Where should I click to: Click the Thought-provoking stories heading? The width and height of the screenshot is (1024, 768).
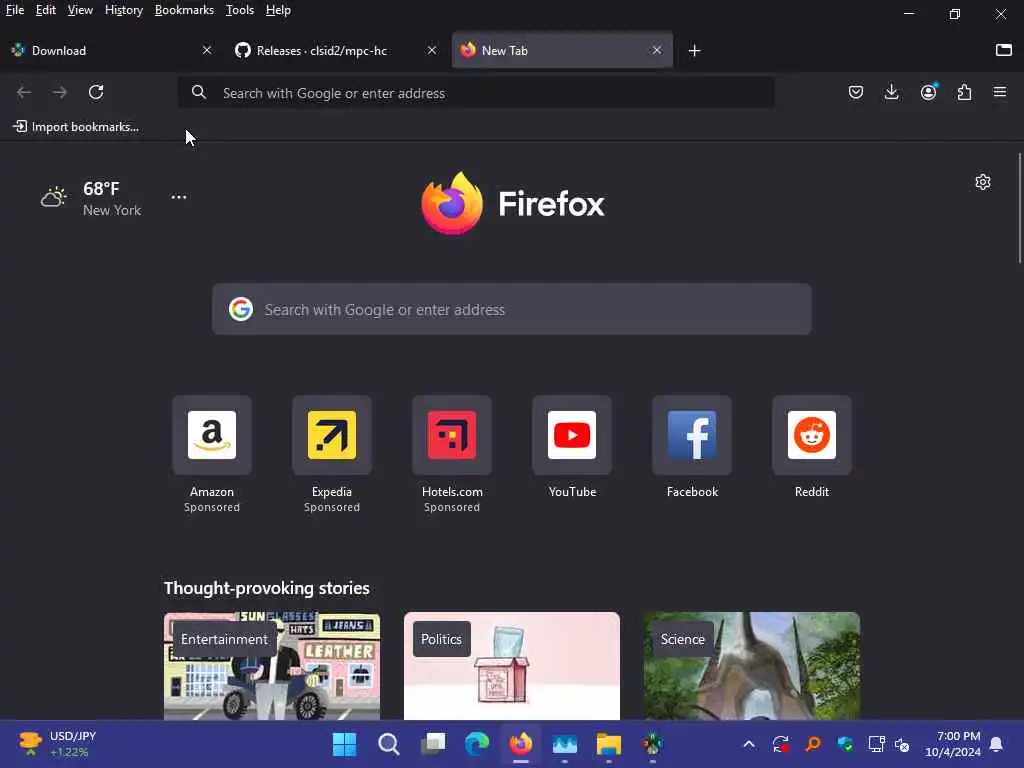tap(266, 588)
